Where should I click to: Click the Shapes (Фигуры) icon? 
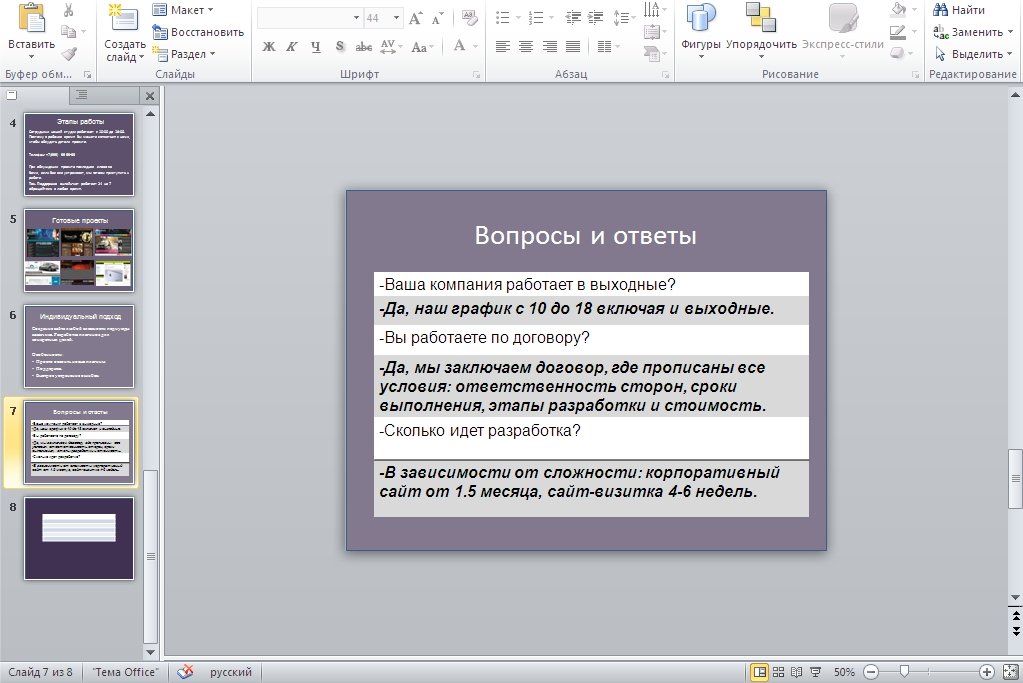[700, 18]
